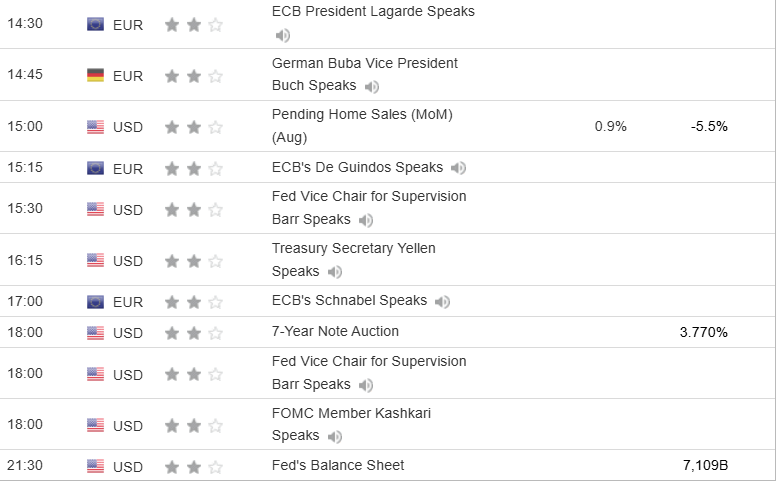The image size is (784, 489).
Task: Play Treasury Secretary Yellen speech audio
Action: 335,272
